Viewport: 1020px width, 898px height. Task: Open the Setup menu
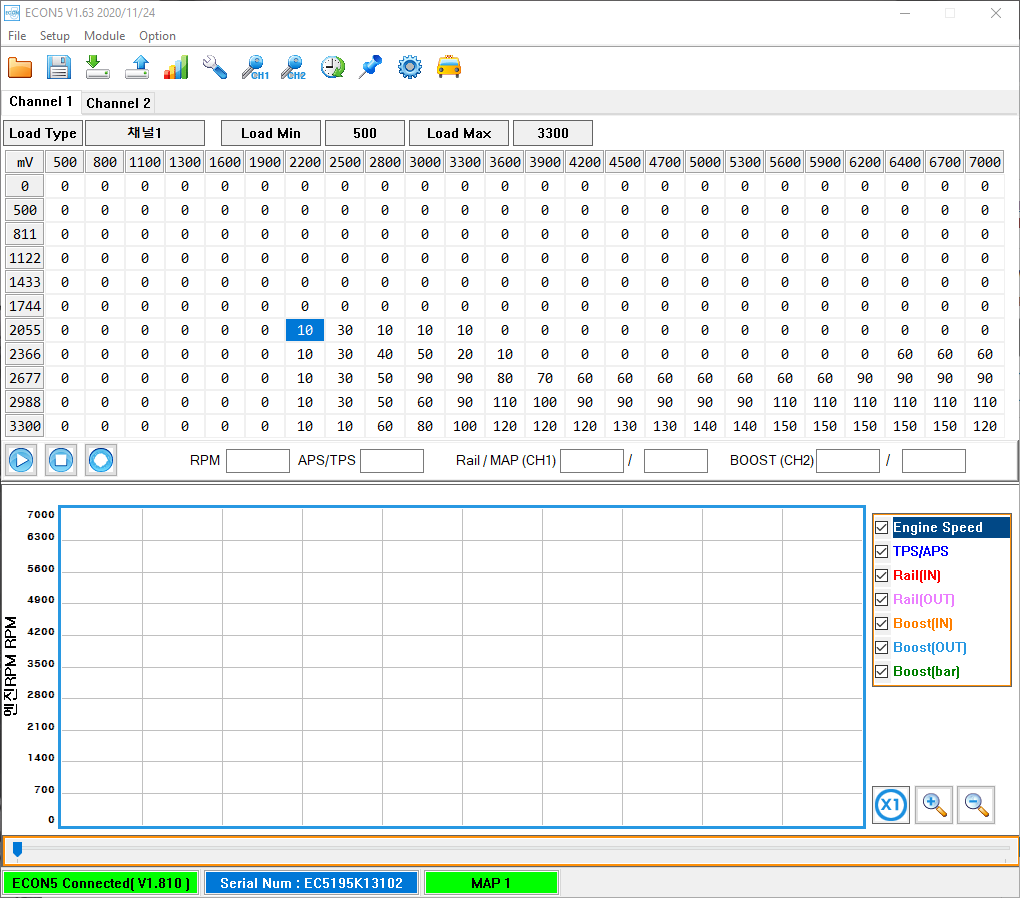(x=55, y=36)
